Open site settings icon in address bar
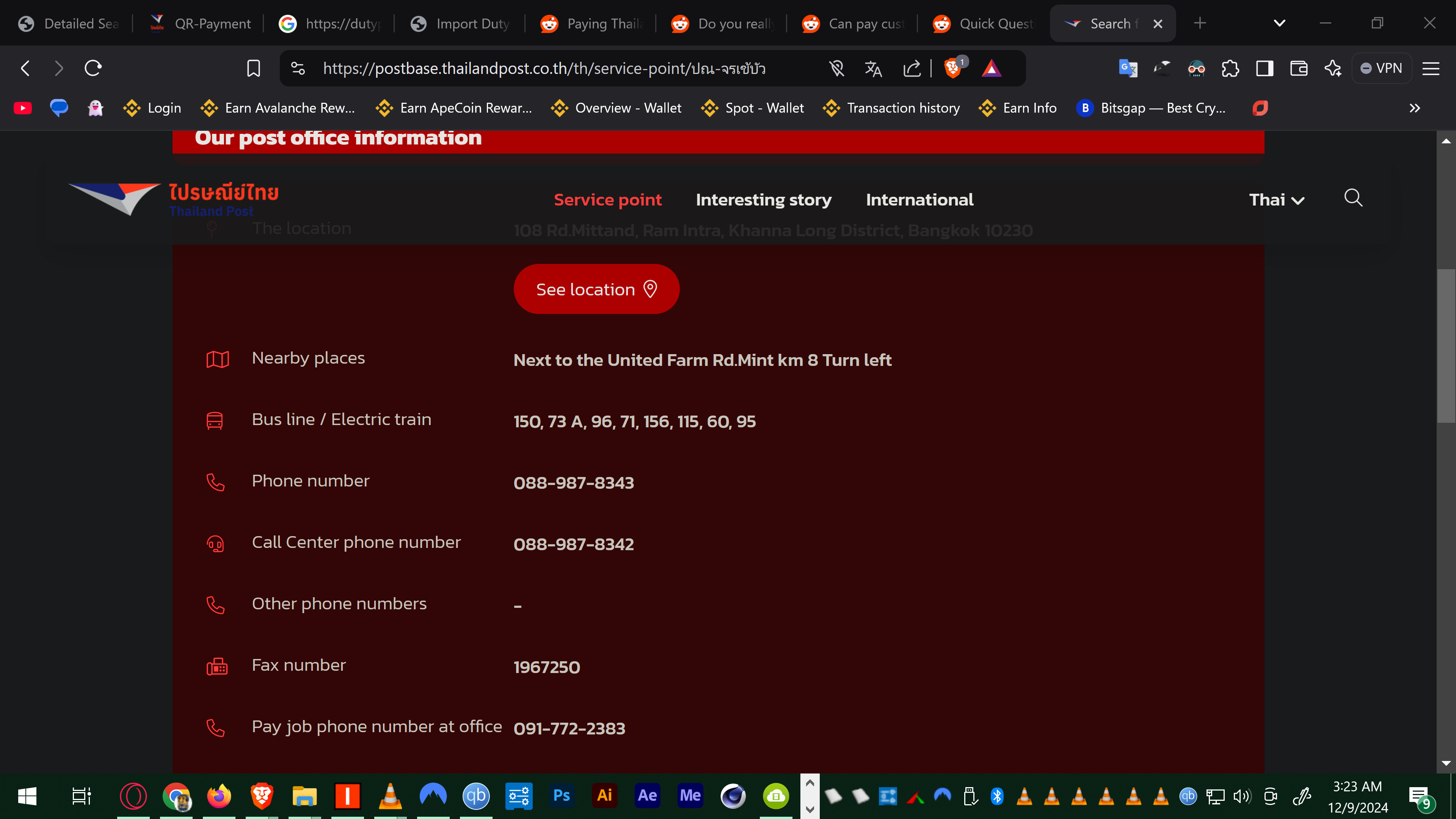The image size is (1456, 819). click(298, 68)
